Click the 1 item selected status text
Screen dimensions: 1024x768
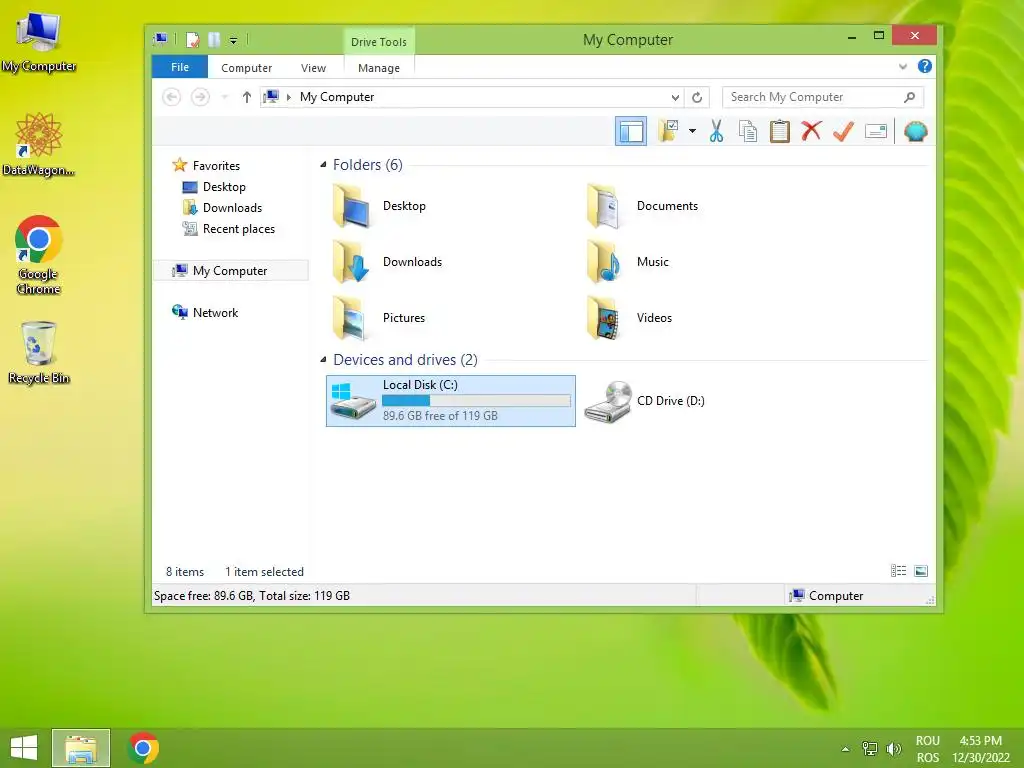pos(264,571)
